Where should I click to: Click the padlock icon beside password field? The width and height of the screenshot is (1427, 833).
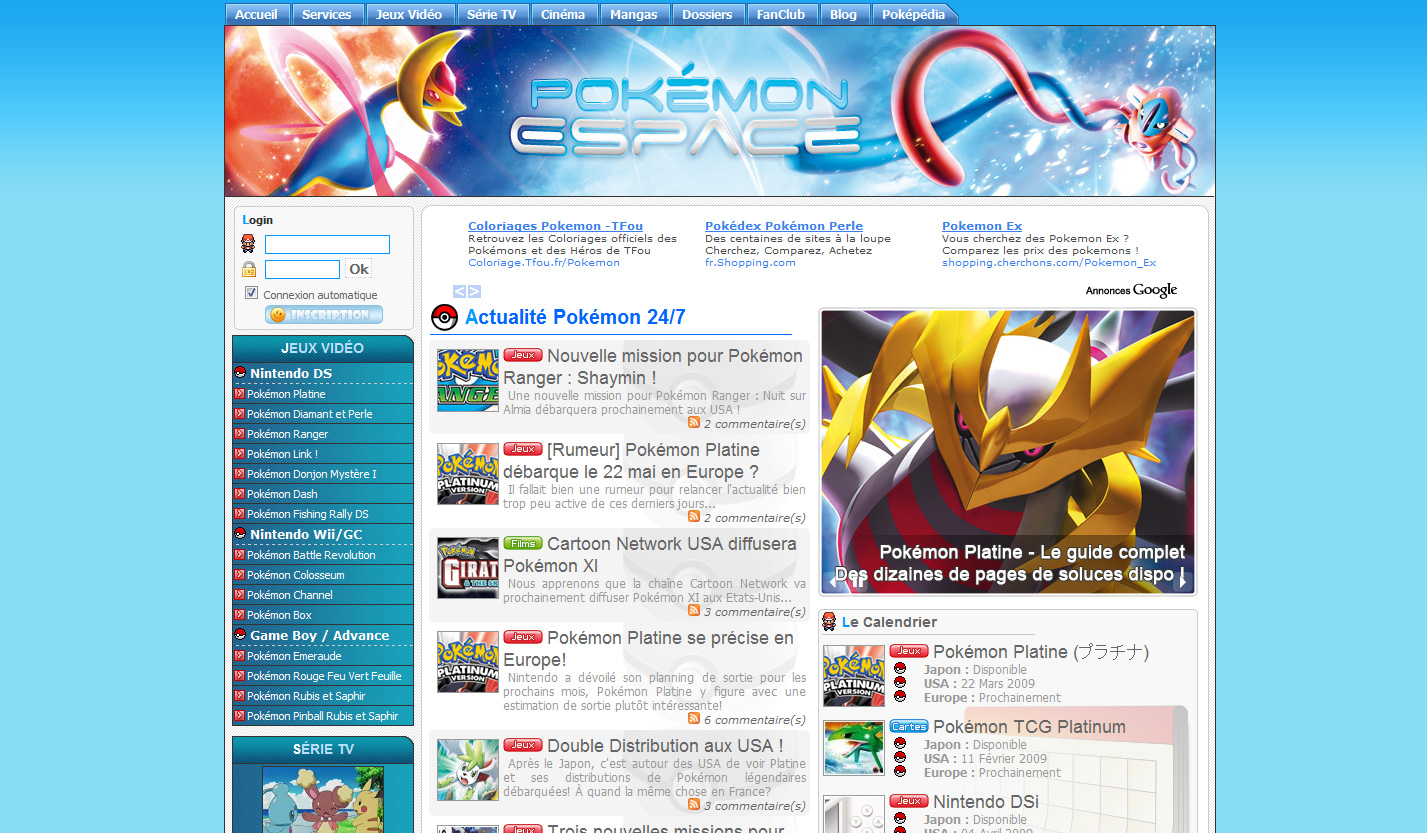[x=248, y=269]
